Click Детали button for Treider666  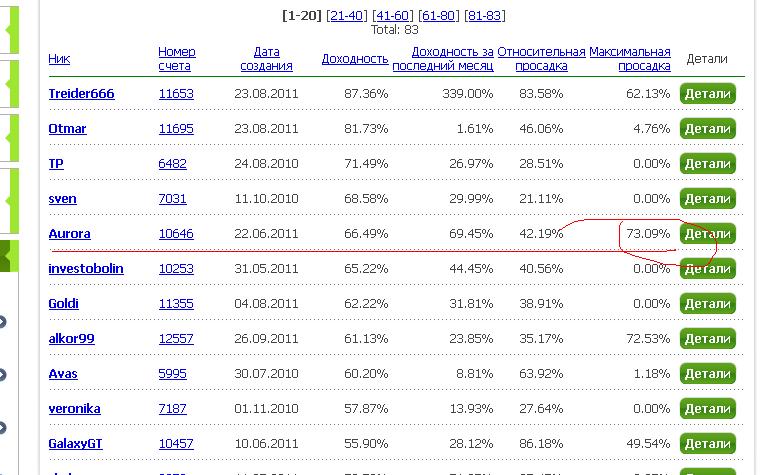(707, 94)
